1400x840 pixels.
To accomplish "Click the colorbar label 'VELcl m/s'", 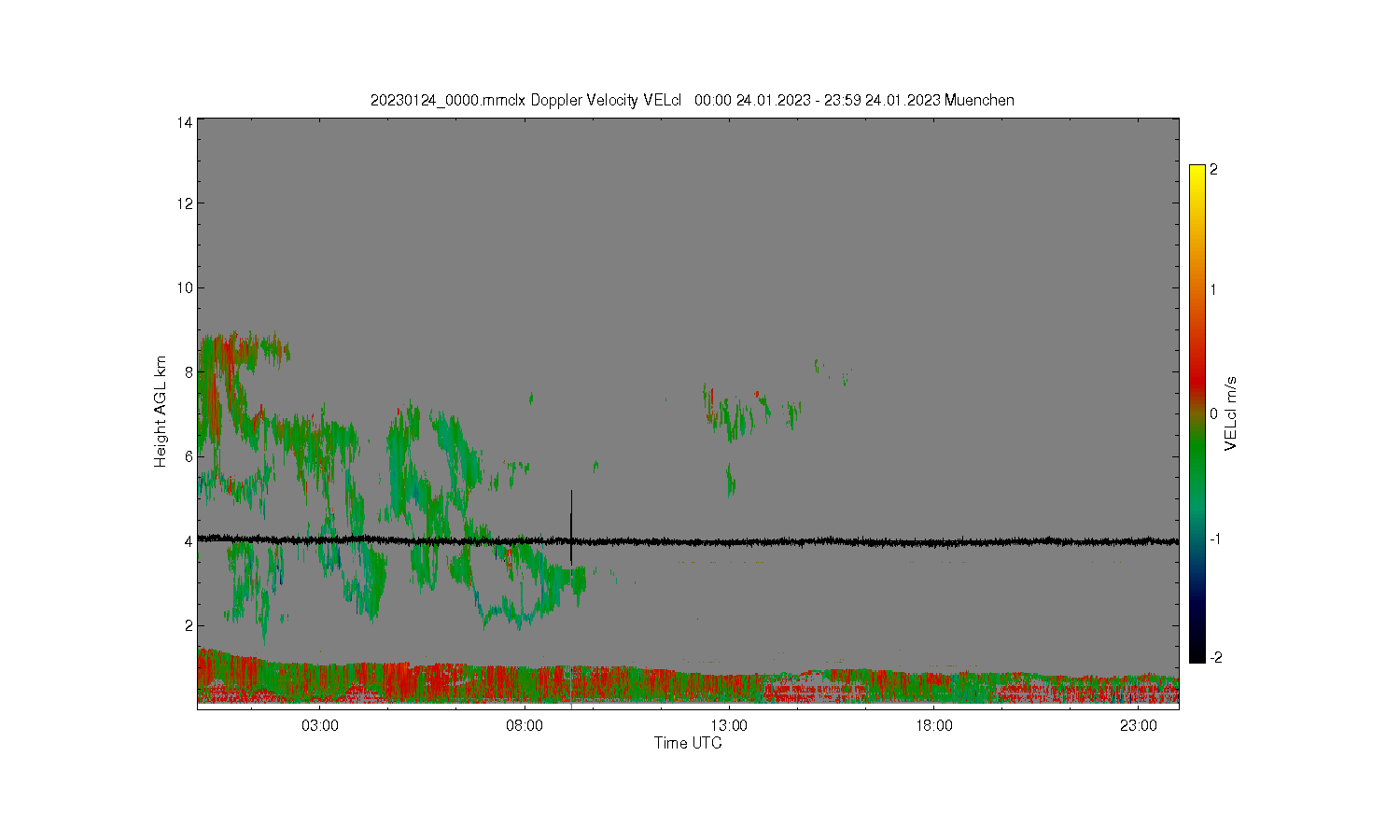I will [1231, 413].
